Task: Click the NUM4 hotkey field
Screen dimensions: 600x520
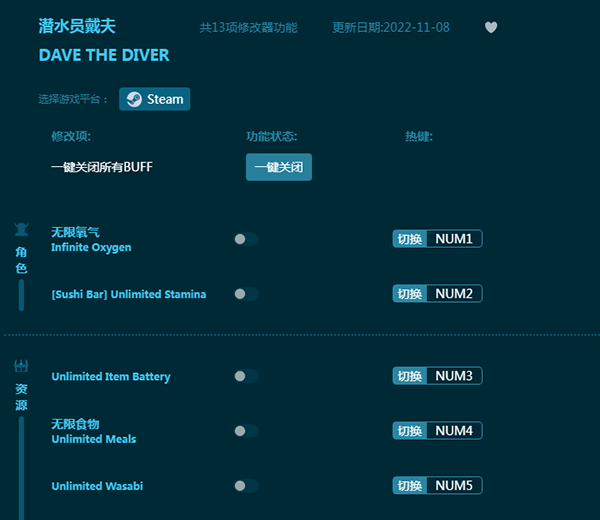Action: click(x=454, y=431)
